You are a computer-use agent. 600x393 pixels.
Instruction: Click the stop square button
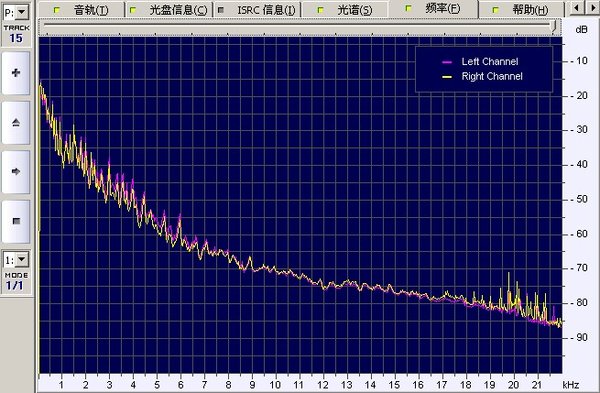pos(16,221)
